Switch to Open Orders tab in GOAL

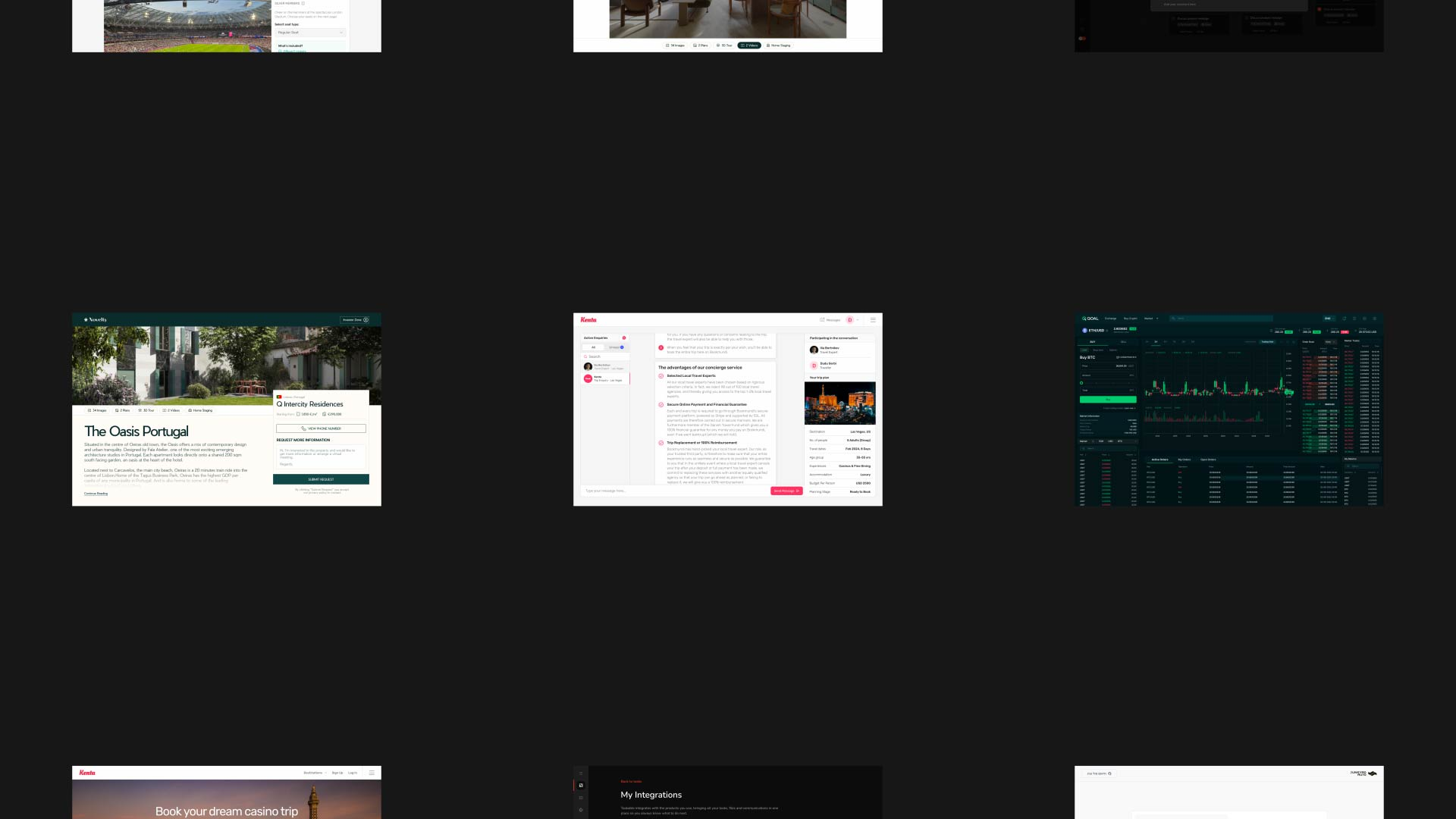[x=1208, y=460]
